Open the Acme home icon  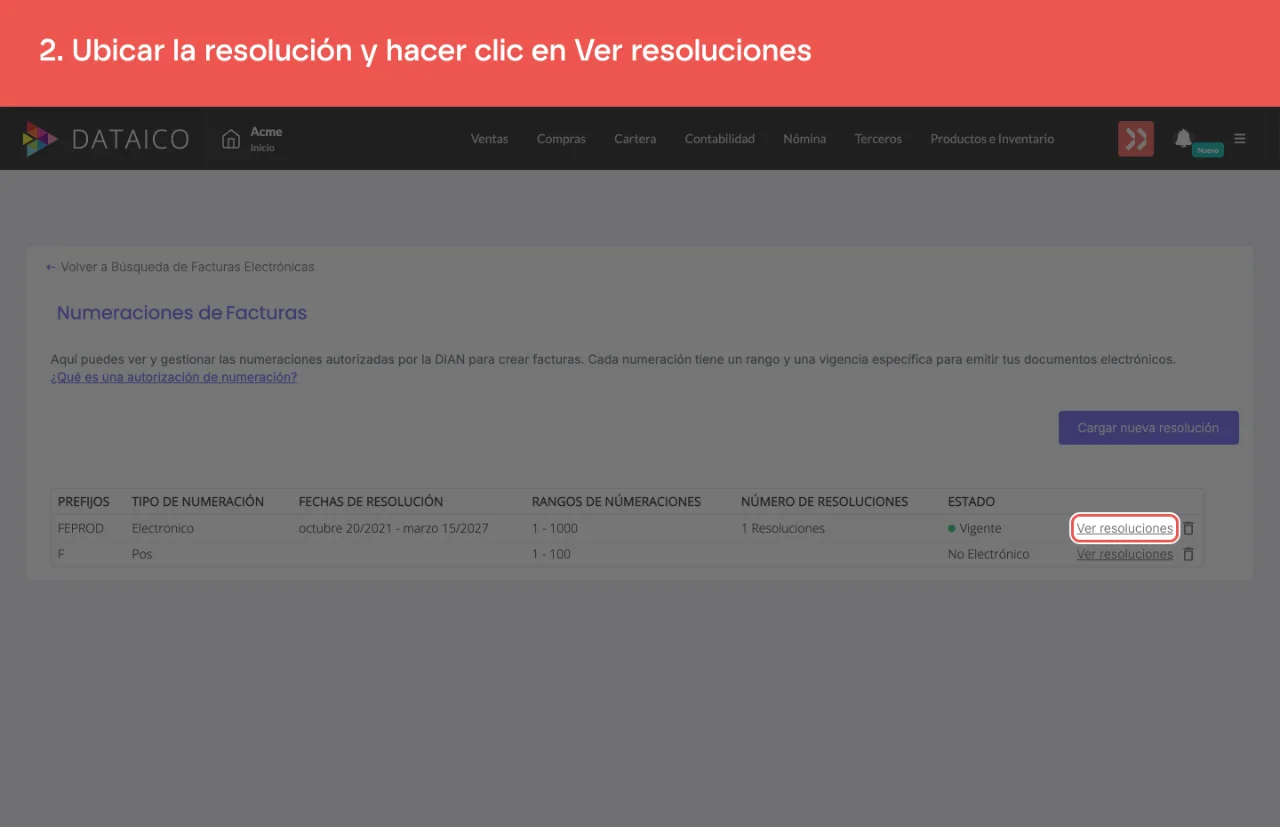point(231,139)
